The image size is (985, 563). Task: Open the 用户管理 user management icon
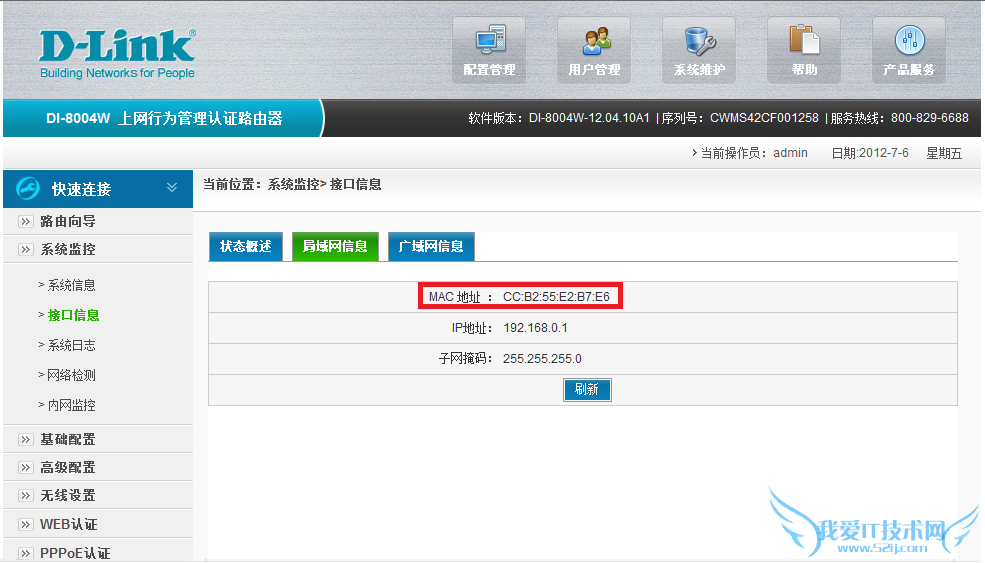[594, 50]
